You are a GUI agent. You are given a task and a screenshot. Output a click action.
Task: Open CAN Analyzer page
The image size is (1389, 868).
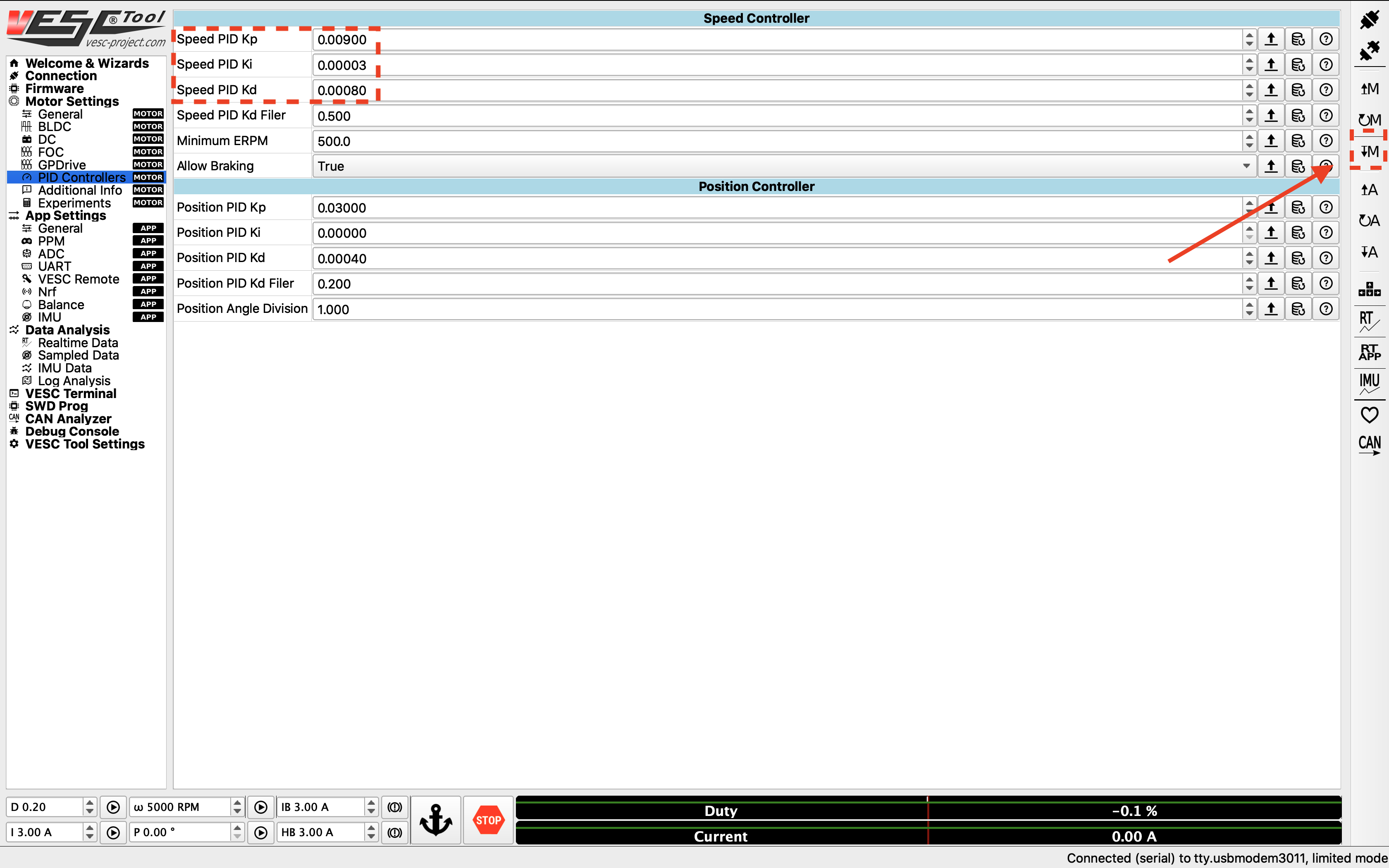[68, 419]
